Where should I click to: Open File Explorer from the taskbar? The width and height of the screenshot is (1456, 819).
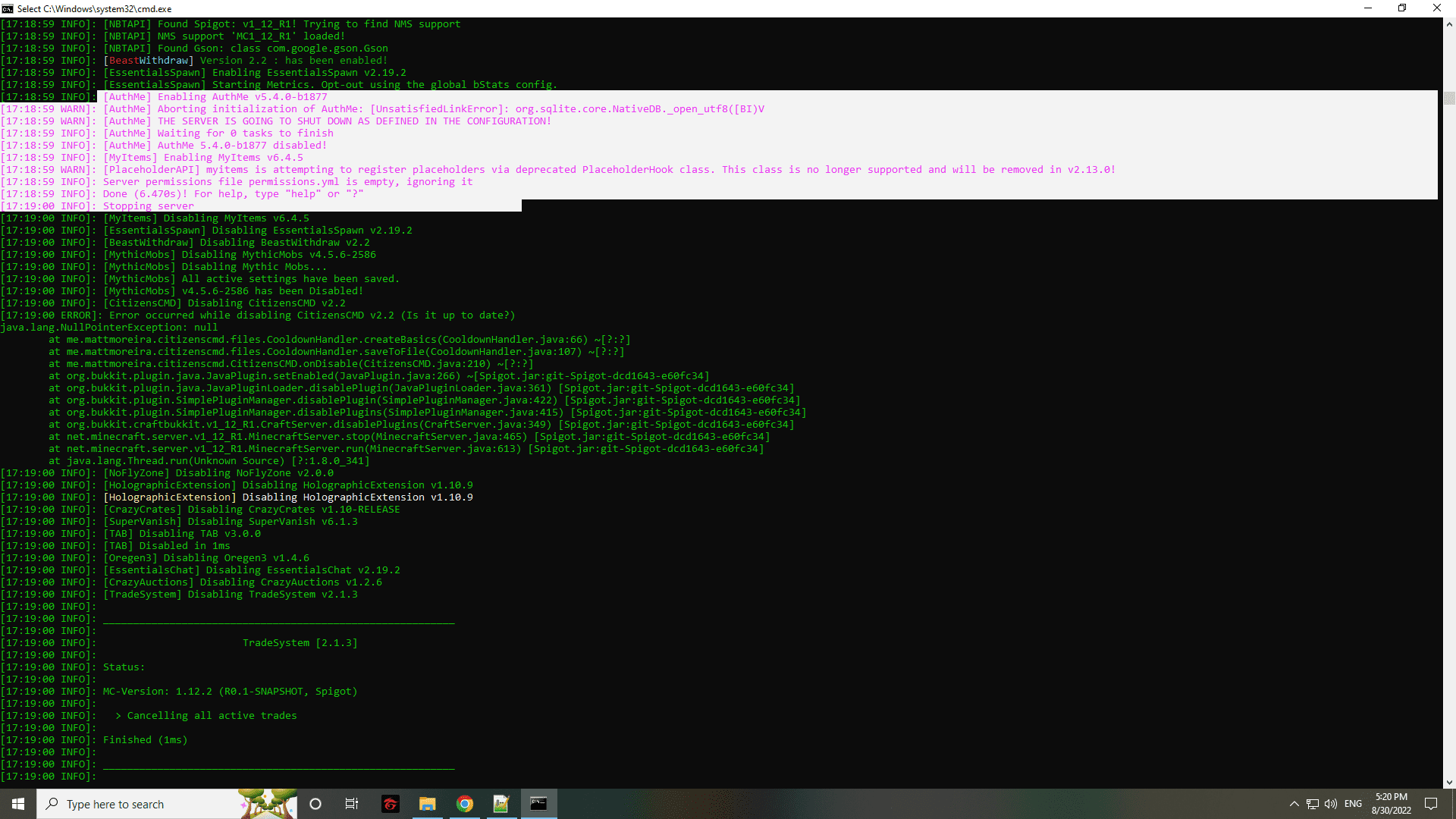pos(427,804)
